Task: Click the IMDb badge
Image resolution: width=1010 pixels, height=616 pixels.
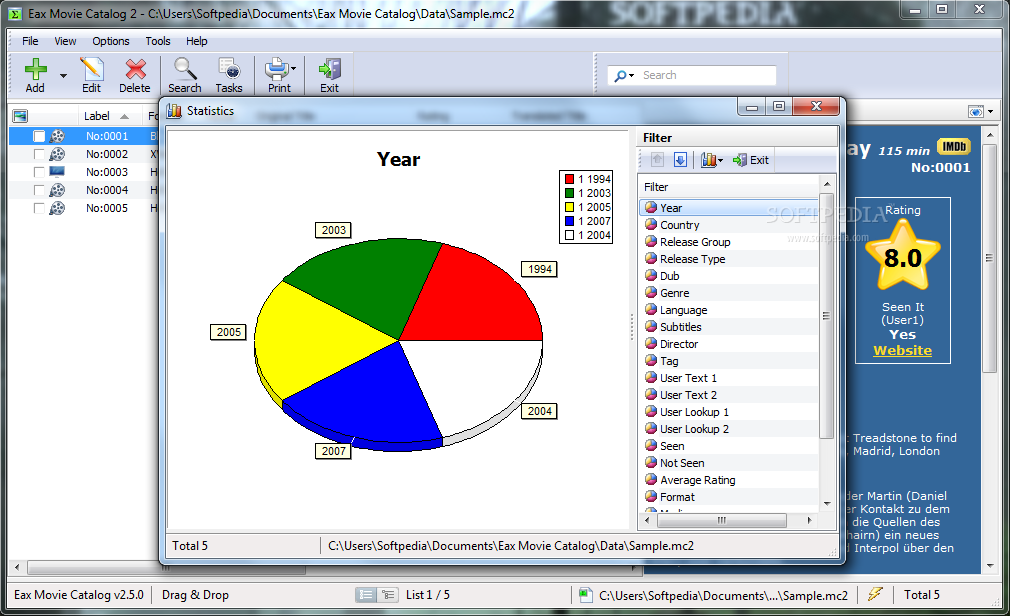Action: [x=954, y=146]
